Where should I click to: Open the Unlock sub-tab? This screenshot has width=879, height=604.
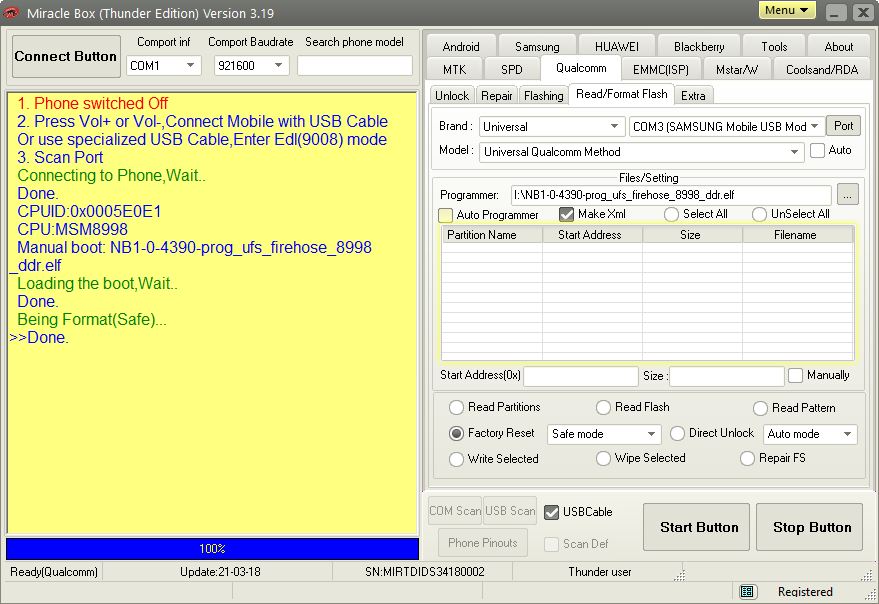tap(452, 95)
